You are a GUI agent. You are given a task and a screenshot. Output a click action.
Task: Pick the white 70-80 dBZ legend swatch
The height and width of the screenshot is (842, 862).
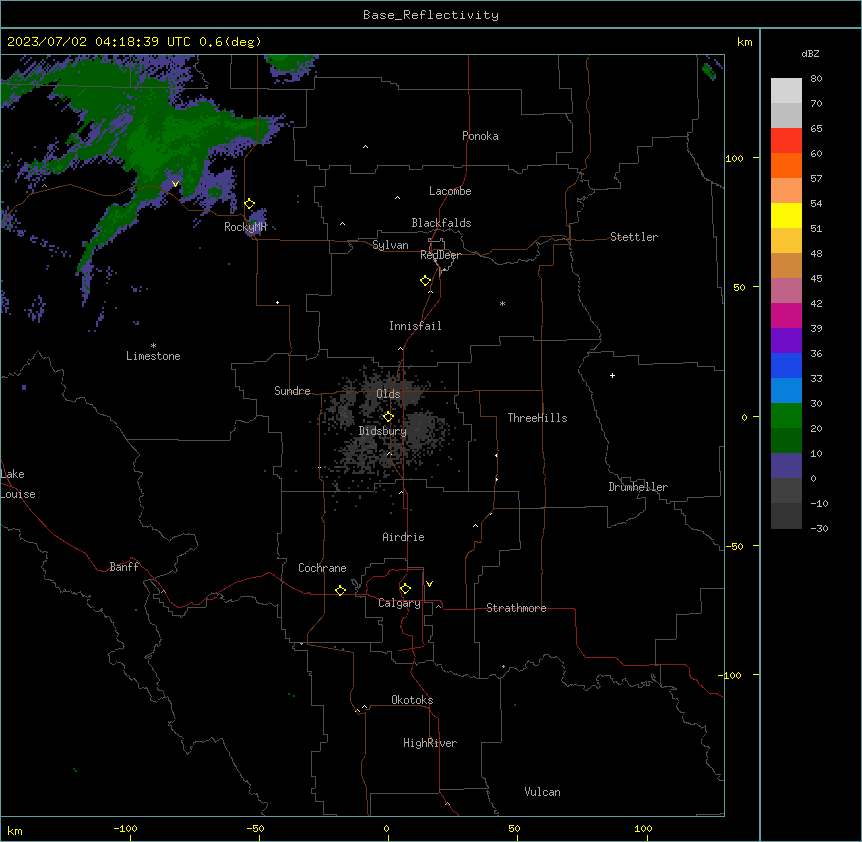[786, 91]
